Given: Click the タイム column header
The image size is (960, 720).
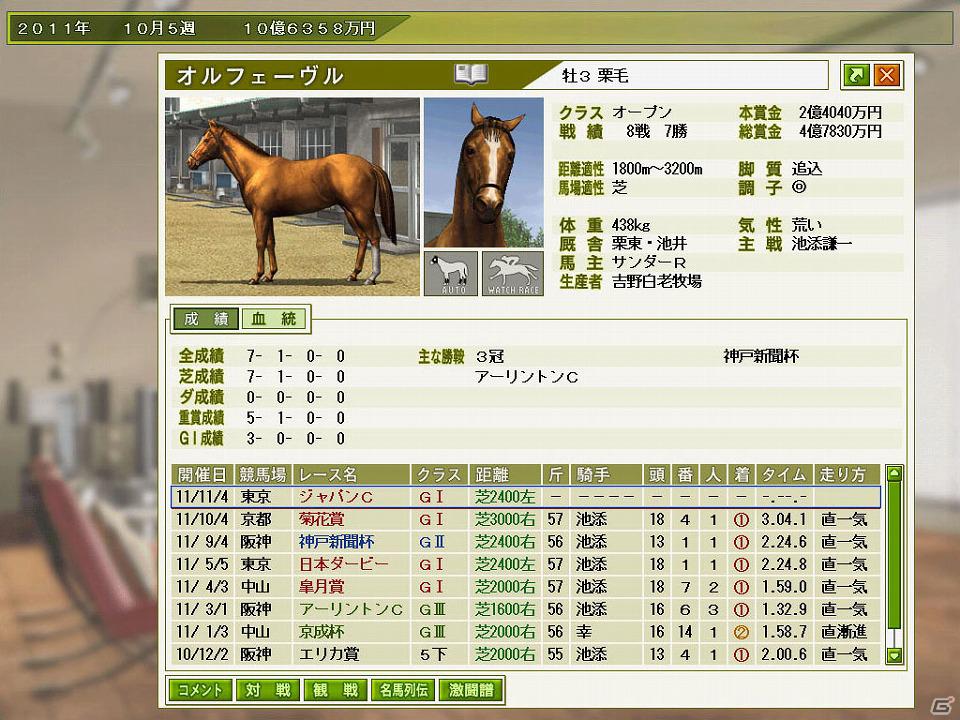Looking at the screenshot, I should [784, 474].
